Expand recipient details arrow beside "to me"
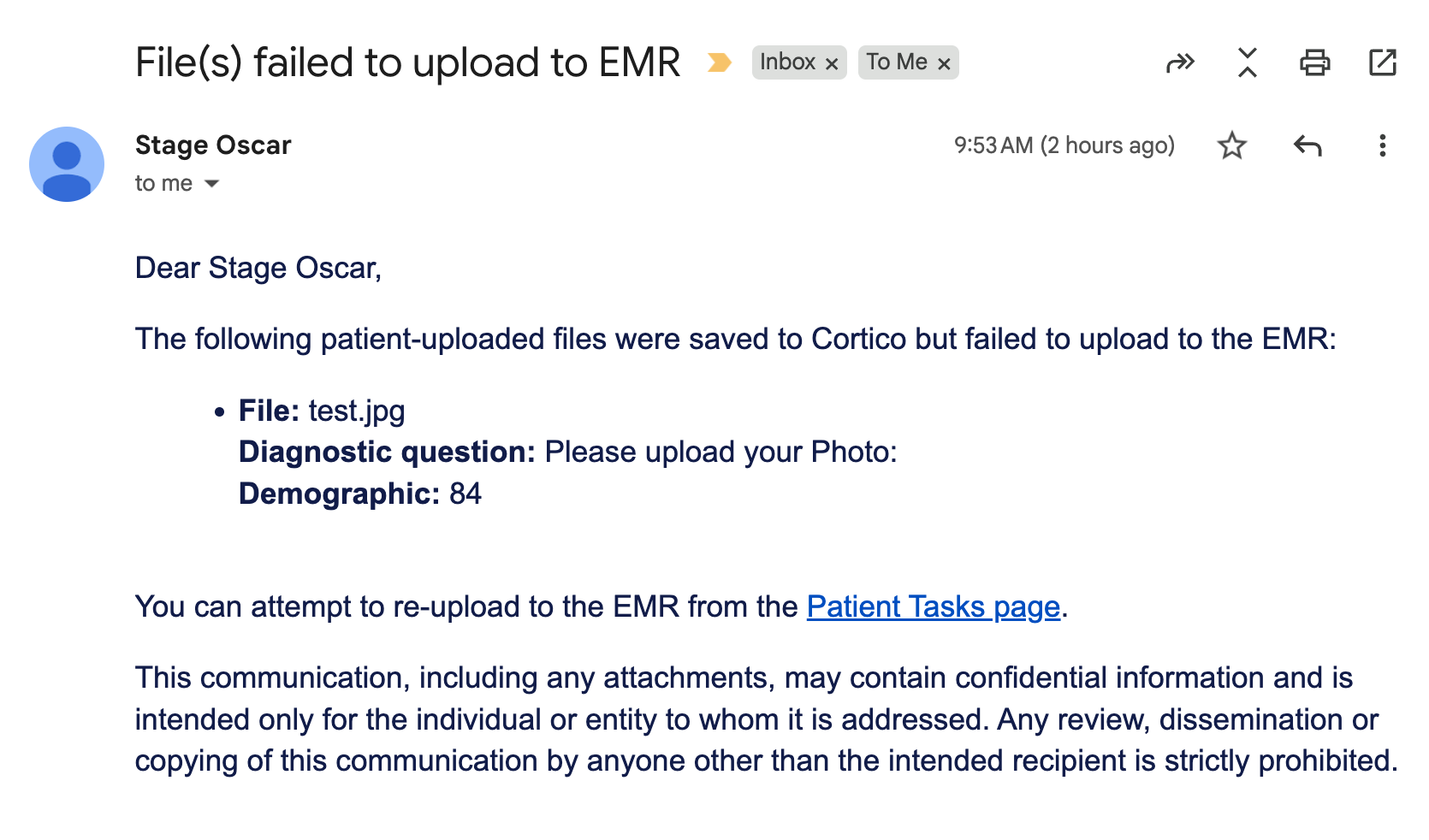 [212, 184]
